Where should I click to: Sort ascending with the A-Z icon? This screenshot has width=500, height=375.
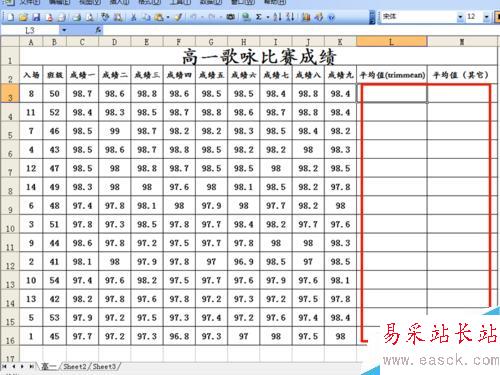point(277,17)
